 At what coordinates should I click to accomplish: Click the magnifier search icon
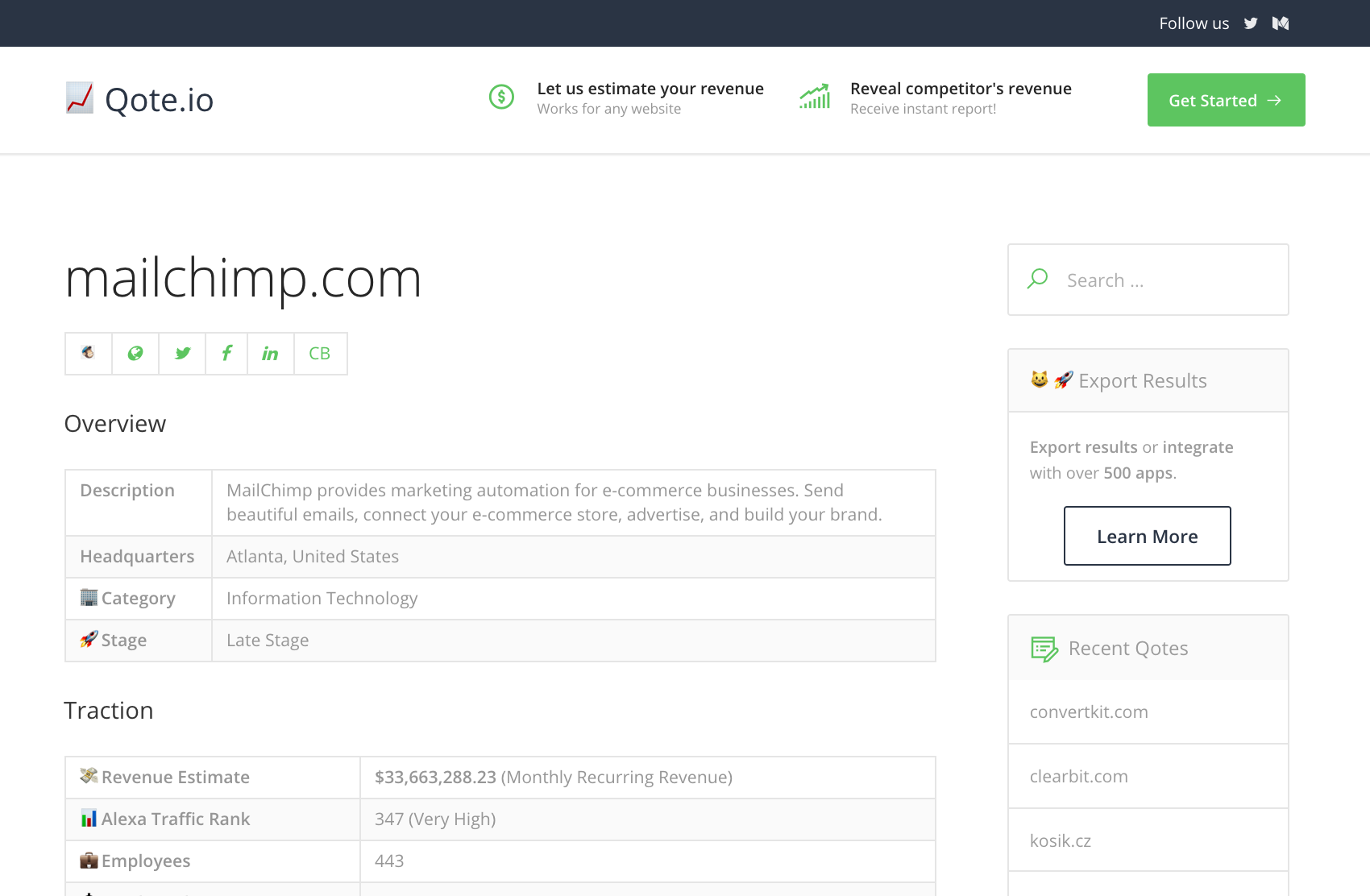[x=1037, y=279]
